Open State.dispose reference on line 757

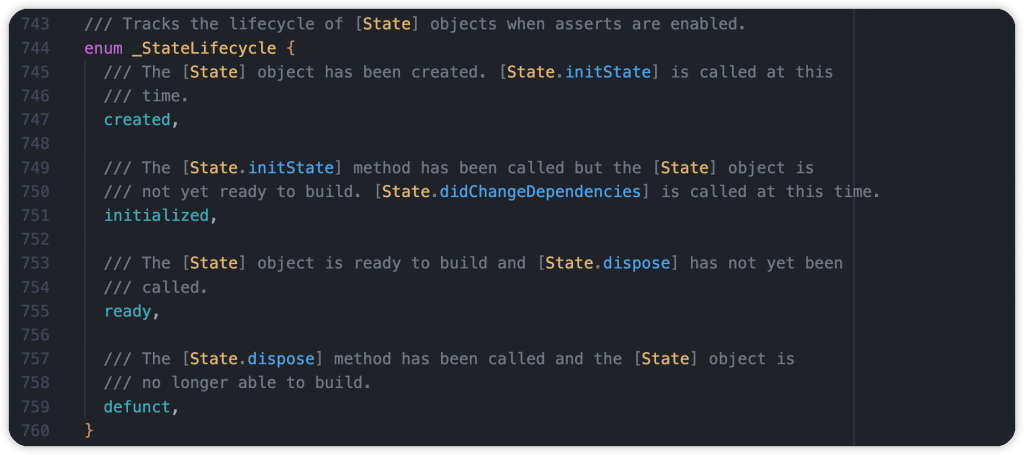253,359
